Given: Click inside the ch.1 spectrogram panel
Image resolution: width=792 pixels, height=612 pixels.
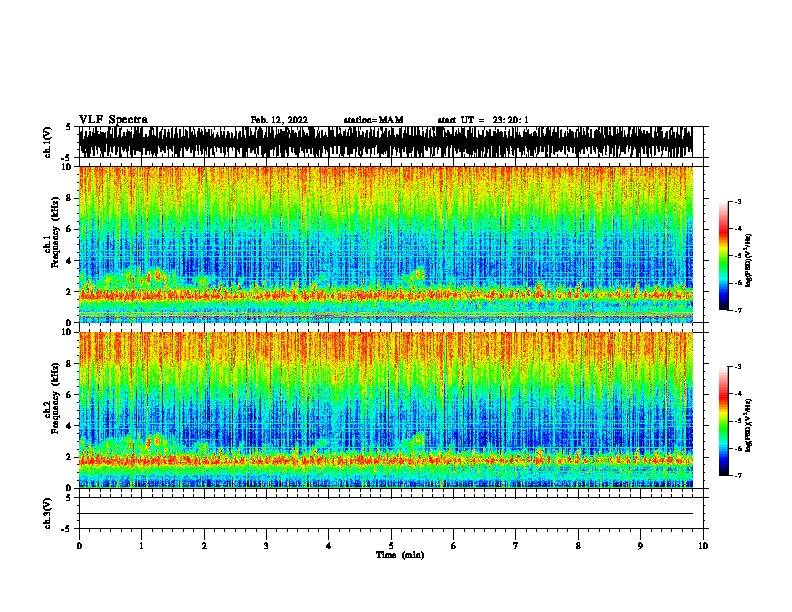Looking at the screenshot, I should click(x=386, y=244).
